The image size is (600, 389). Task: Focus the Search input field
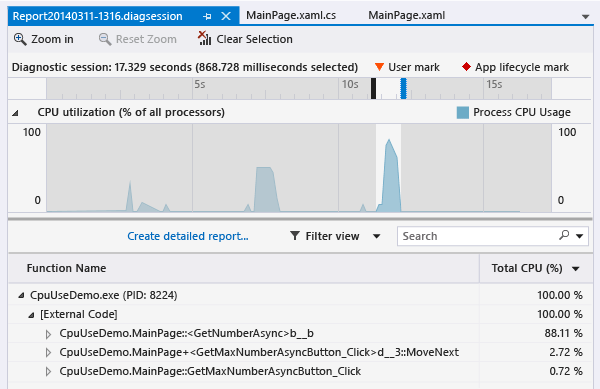click(477, 236)
